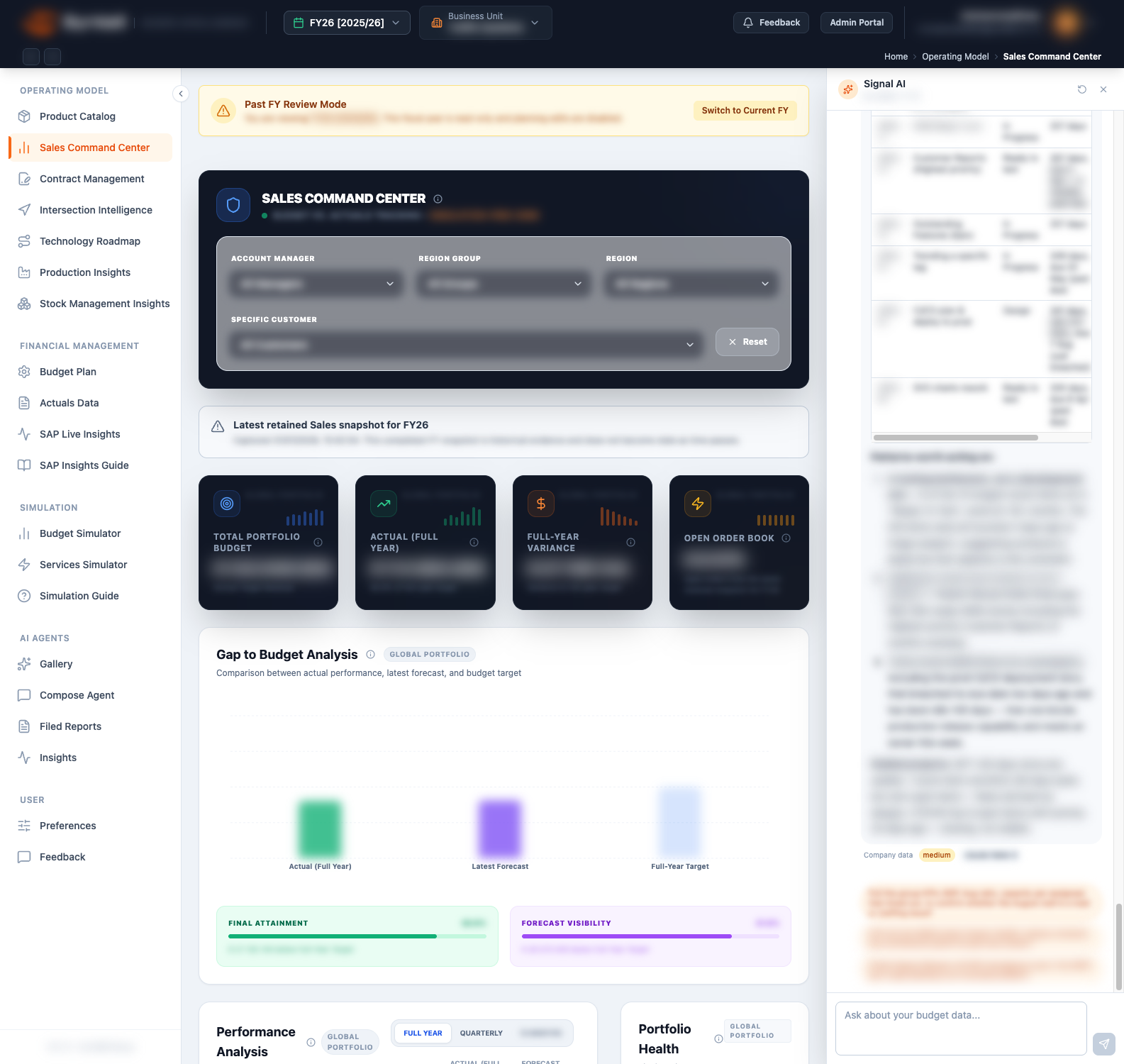The width and height of the screenshot is (1124, 1064).
Task: Click info icon next to Sales Command Center title
Action: point(438,199)
